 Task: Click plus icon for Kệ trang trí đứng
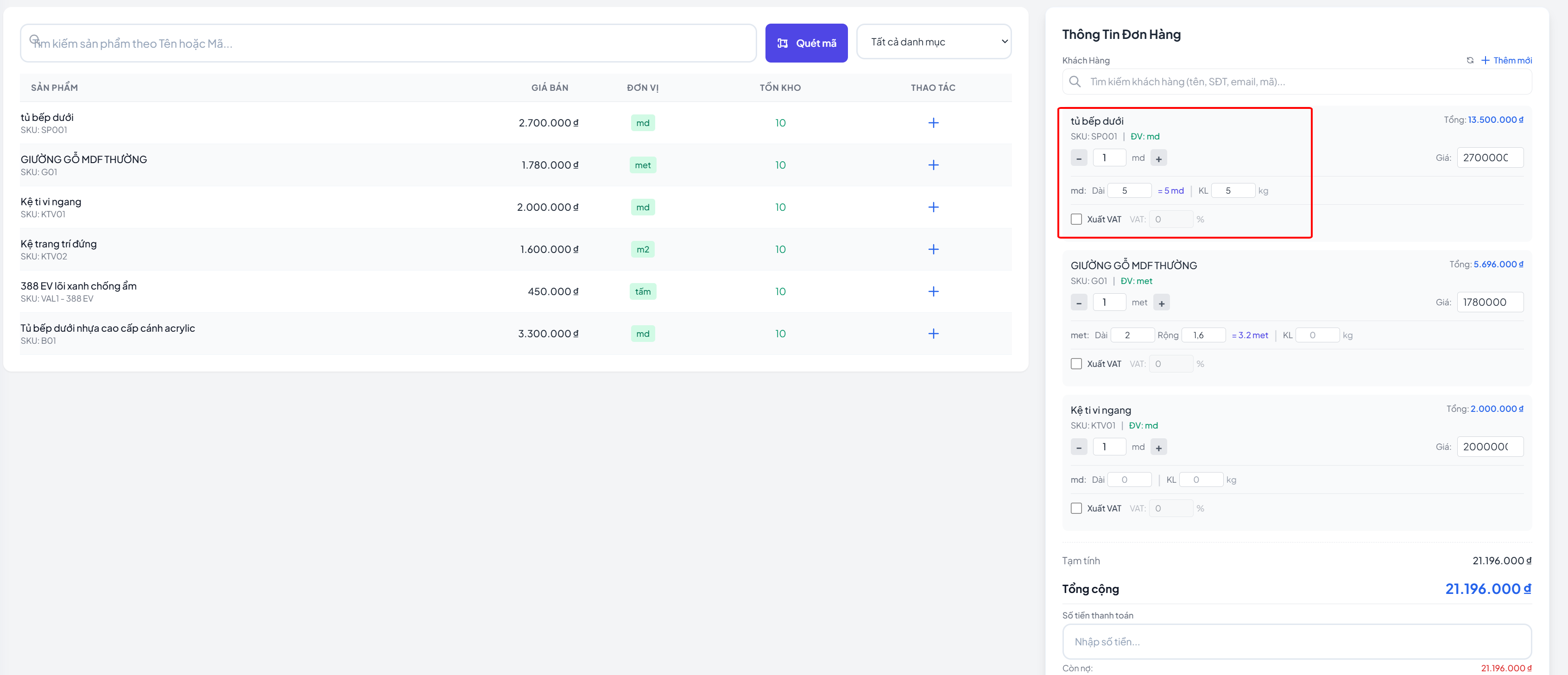tap(933, 250)
